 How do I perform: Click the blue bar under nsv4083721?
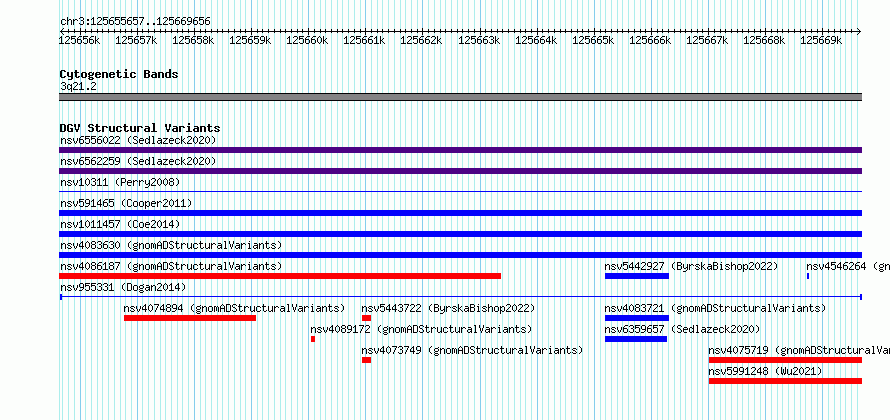pyautogui.click(x=637, y=318)
